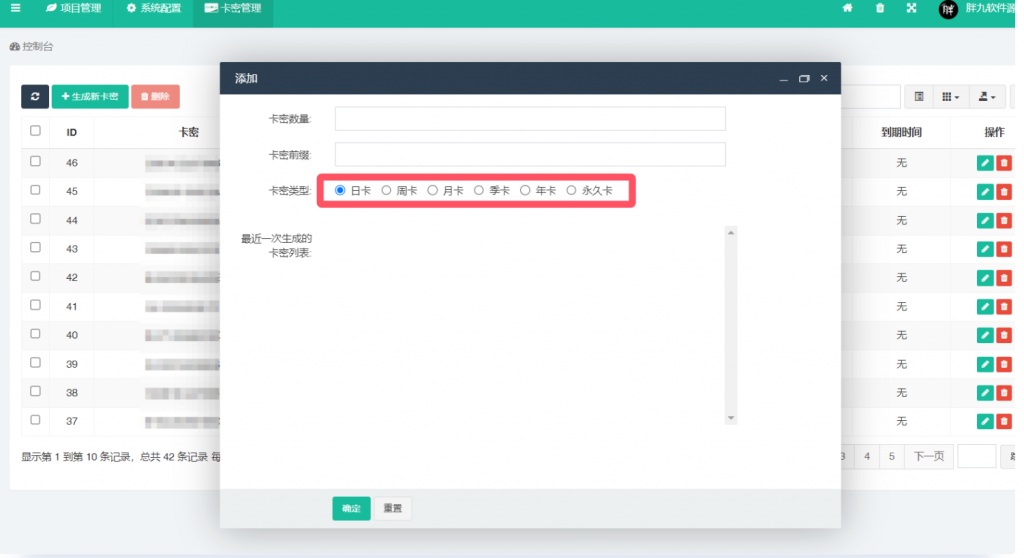Edit the third table row via pencil icon

click(985, 220)
